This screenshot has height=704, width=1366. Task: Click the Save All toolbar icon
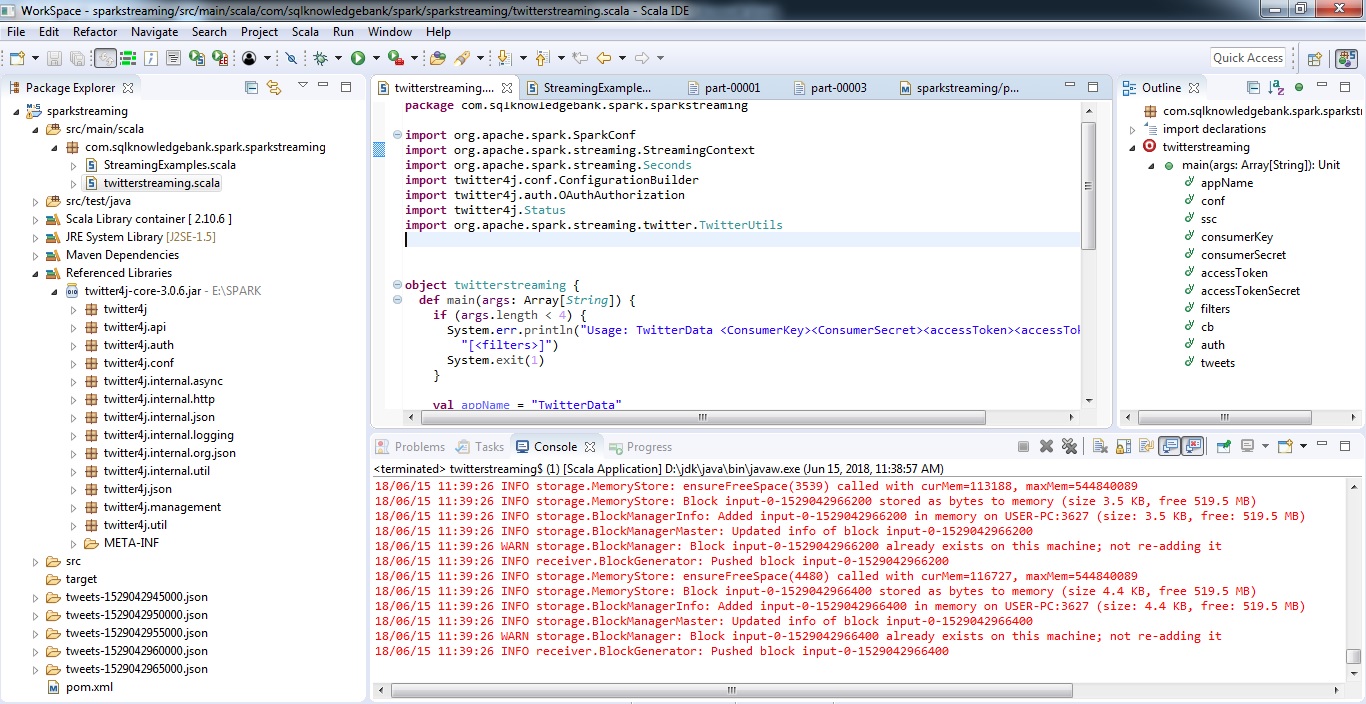click(x=77, y=58)
